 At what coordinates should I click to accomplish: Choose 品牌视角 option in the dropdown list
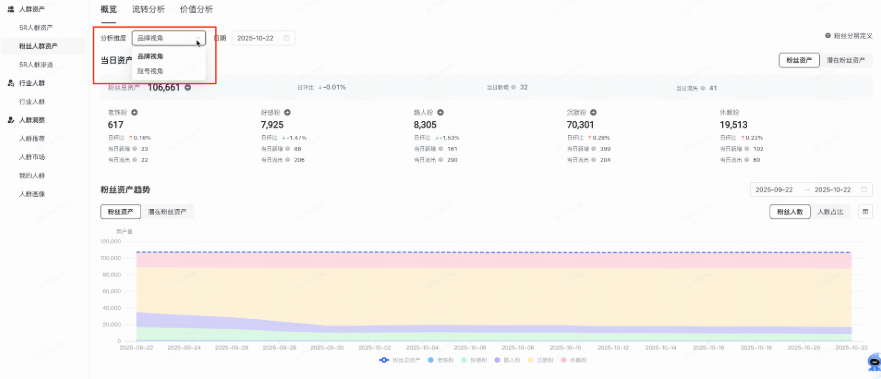tap(169, 56)
